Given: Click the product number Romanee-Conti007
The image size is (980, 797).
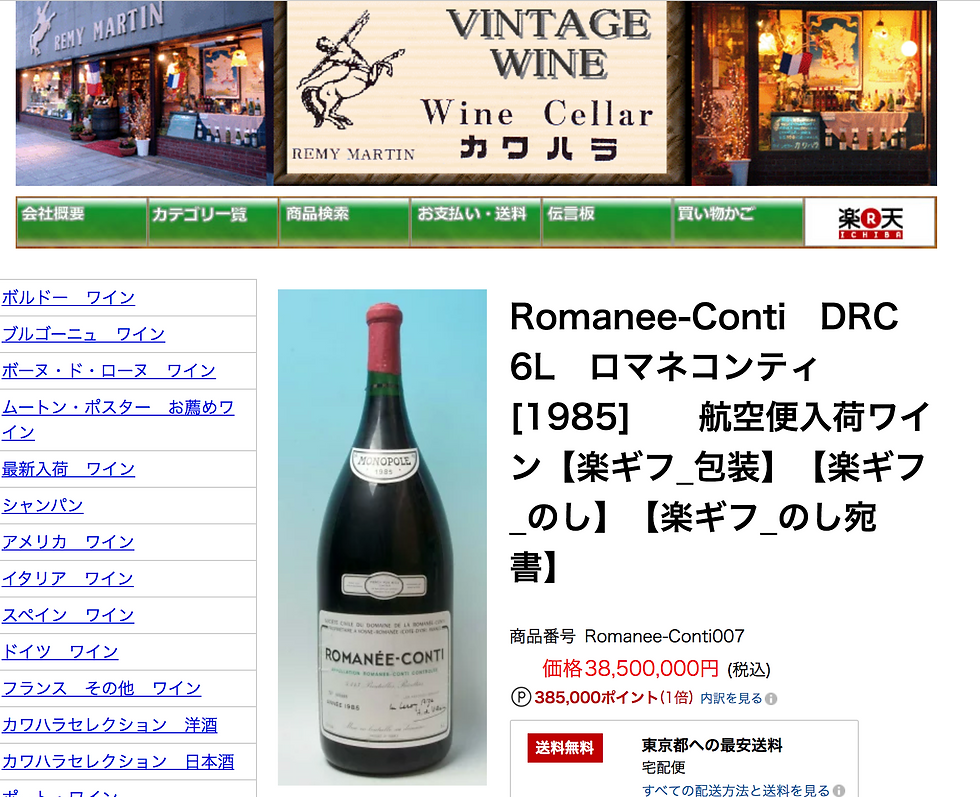Looking at the screenshot, I should point(665,636).
